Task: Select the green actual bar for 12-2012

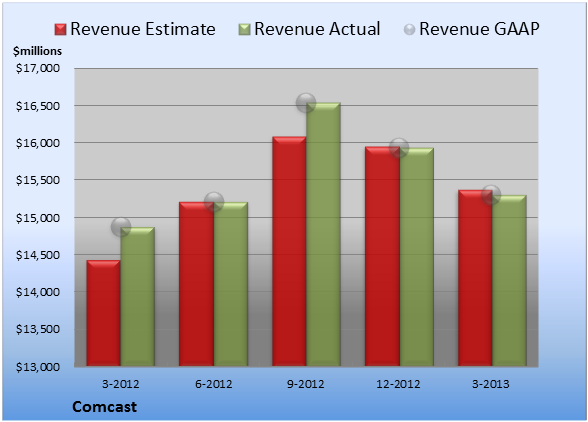Action: tap(416, 257)
